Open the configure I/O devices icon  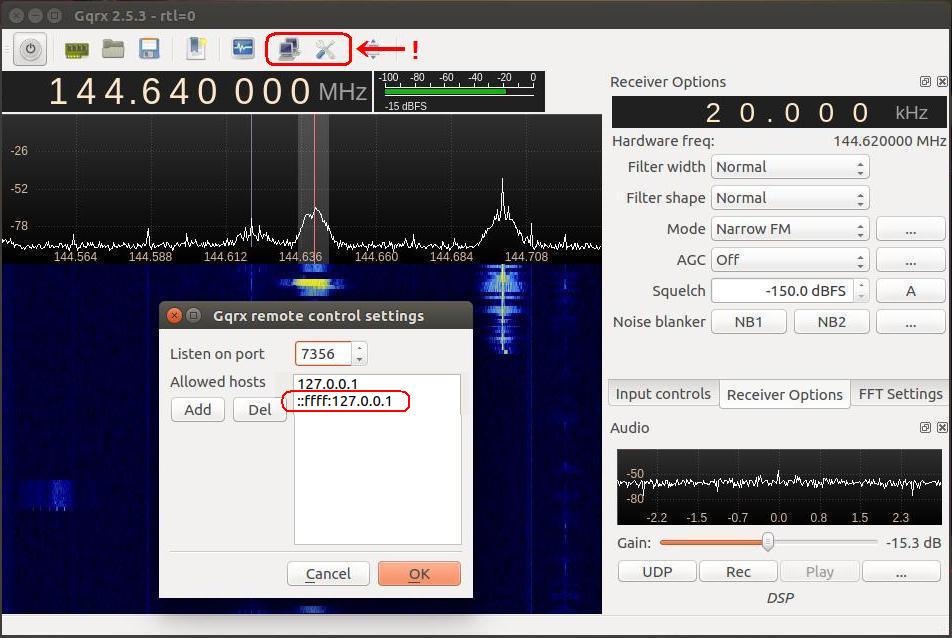coord(77,49)
